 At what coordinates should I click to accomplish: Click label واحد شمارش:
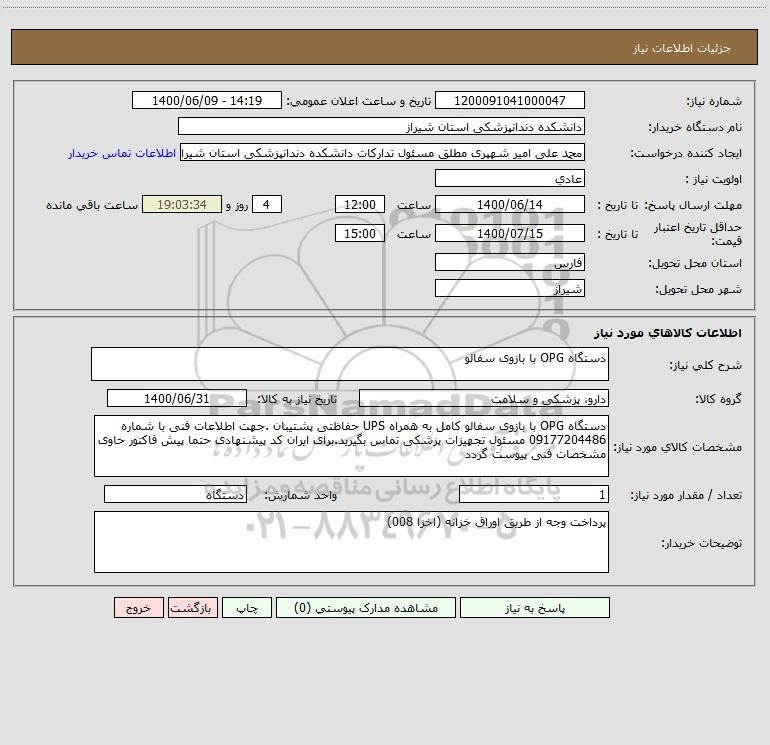301,496
